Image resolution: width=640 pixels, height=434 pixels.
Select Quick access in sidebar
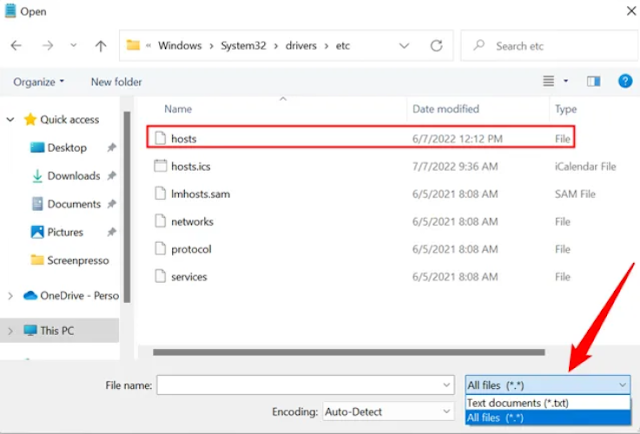point(69,120)
